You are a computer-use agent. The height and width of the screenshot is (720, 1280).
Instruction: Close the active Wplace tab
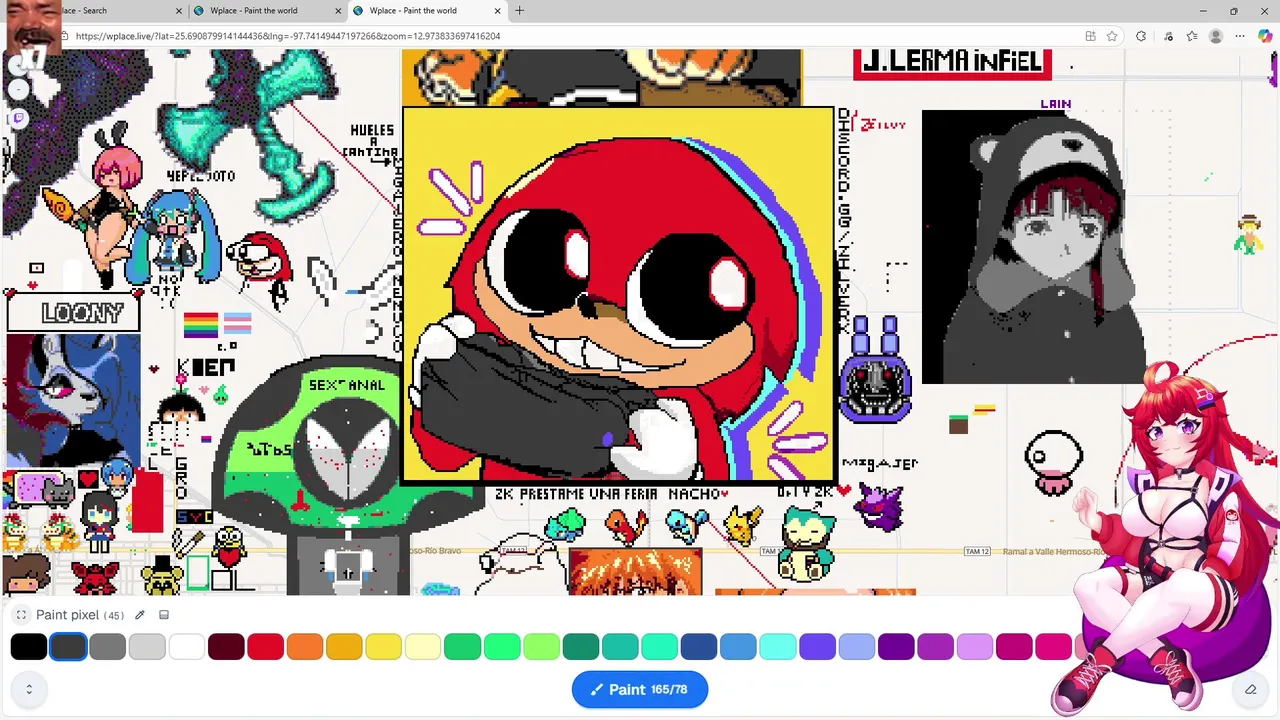pyautogui.click(x=497, y=11)
